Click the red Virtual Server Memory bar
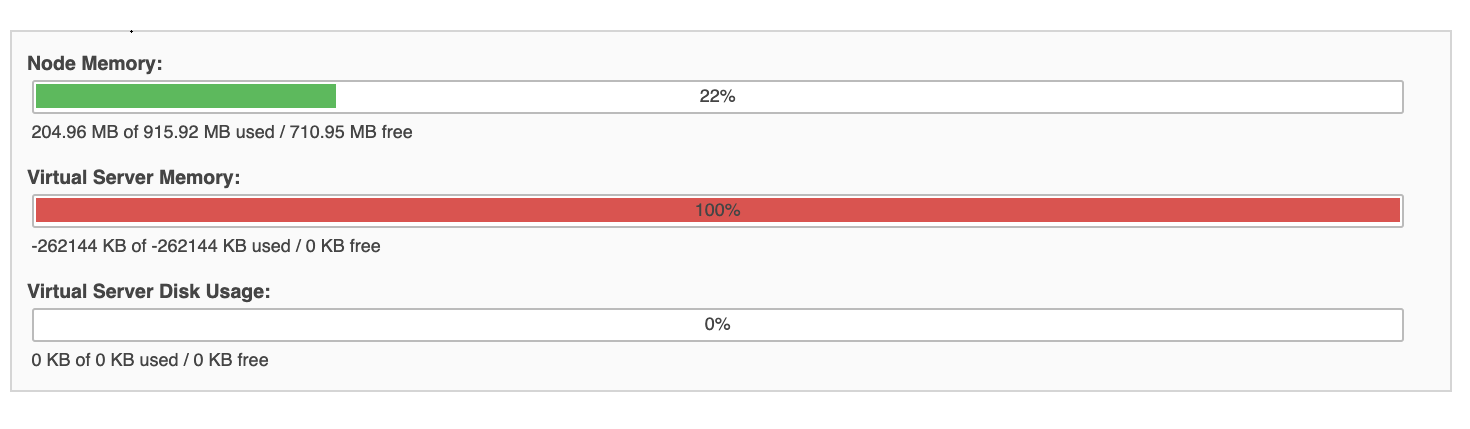1470x429 pixels. 717,210
